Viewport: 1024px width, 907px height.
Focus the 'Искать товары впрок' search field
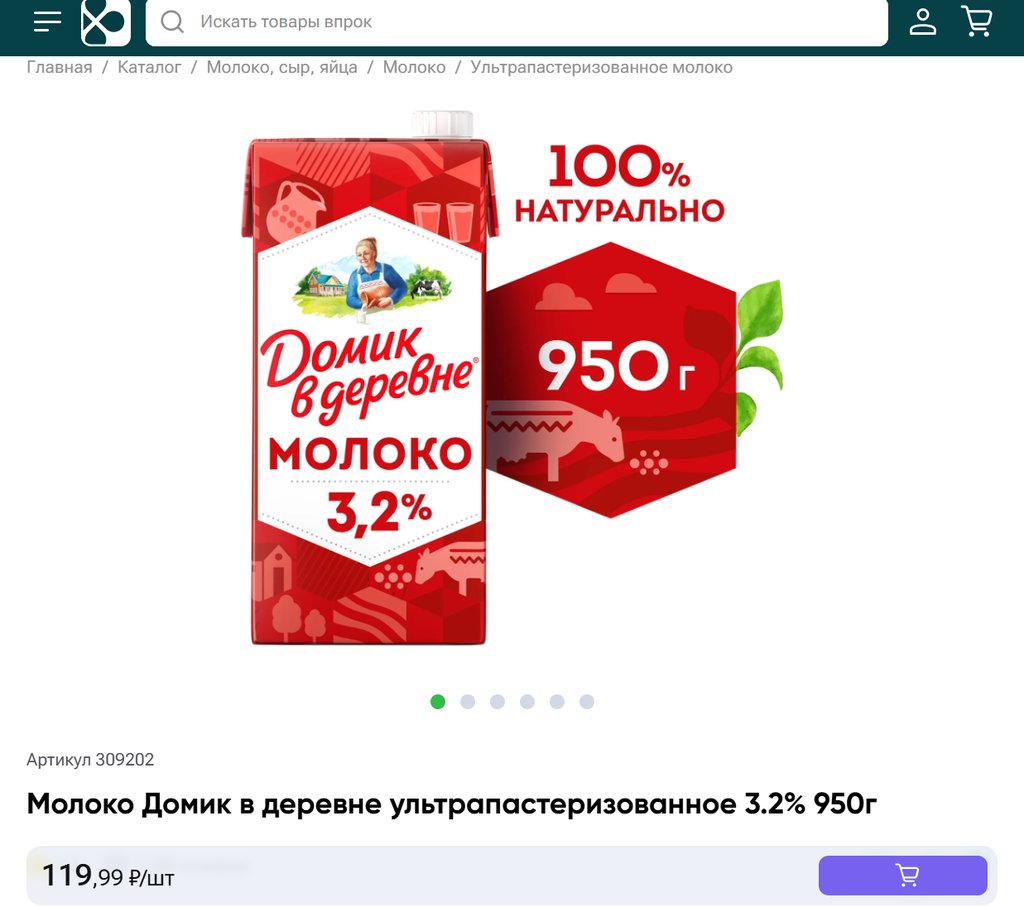pos(517,22)
